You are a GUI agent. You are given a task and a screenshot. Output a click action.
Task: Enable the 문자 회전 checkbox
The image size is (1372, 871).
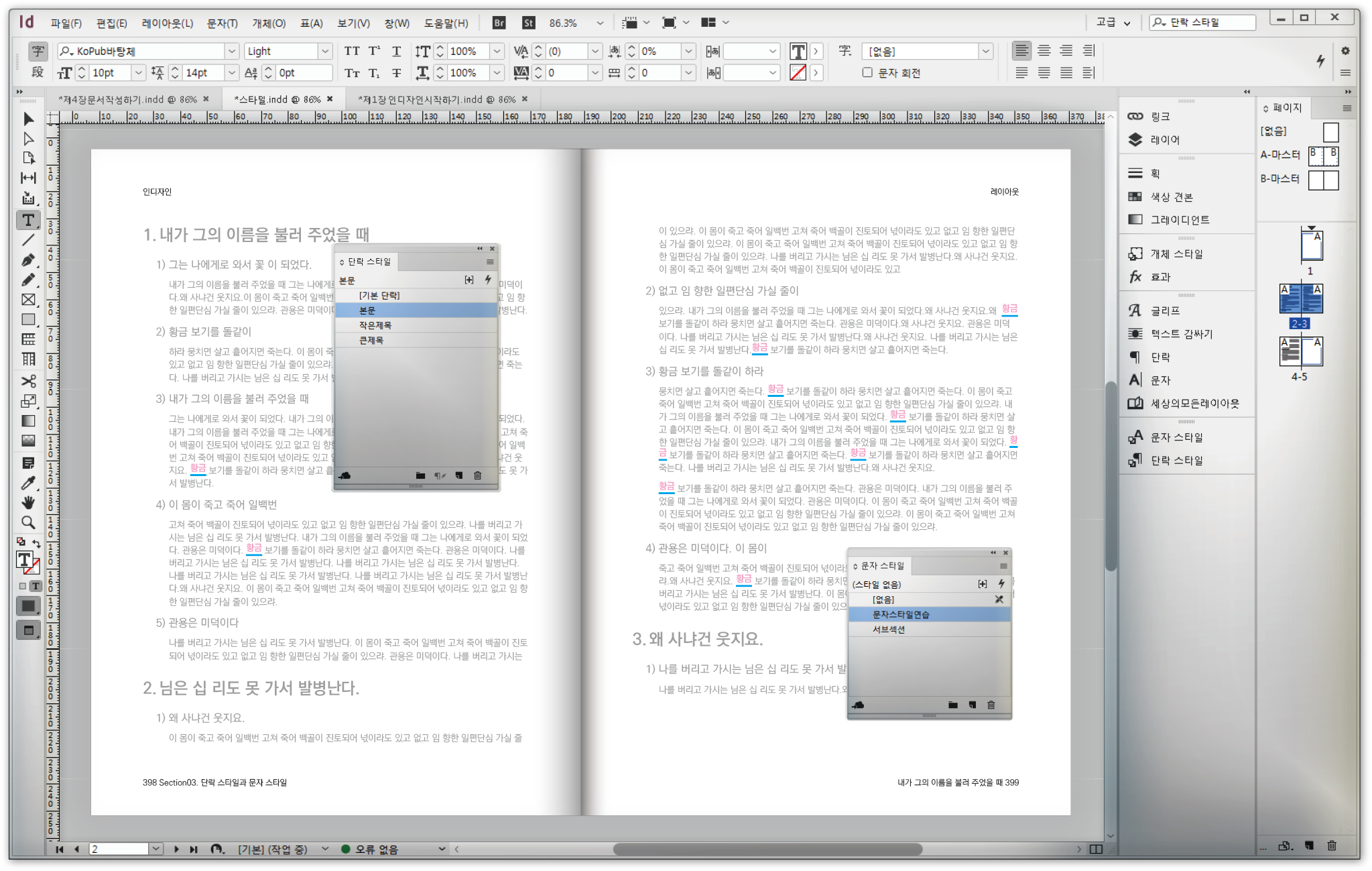coord(867,72)
